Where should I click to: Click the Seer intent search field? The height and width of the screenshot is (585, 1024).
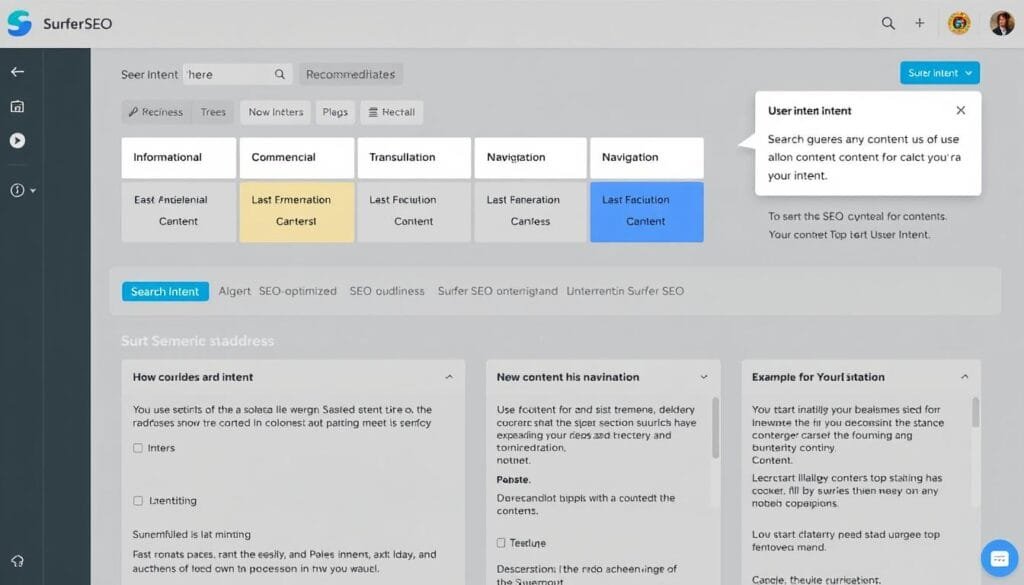[x=228, y=74]
